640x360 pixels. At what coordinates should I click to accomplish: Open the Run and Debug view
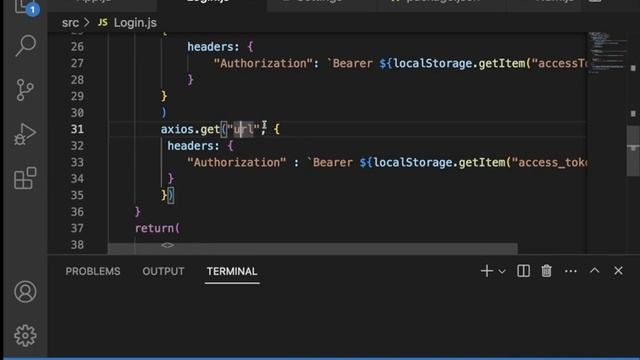tap(25, 134)
